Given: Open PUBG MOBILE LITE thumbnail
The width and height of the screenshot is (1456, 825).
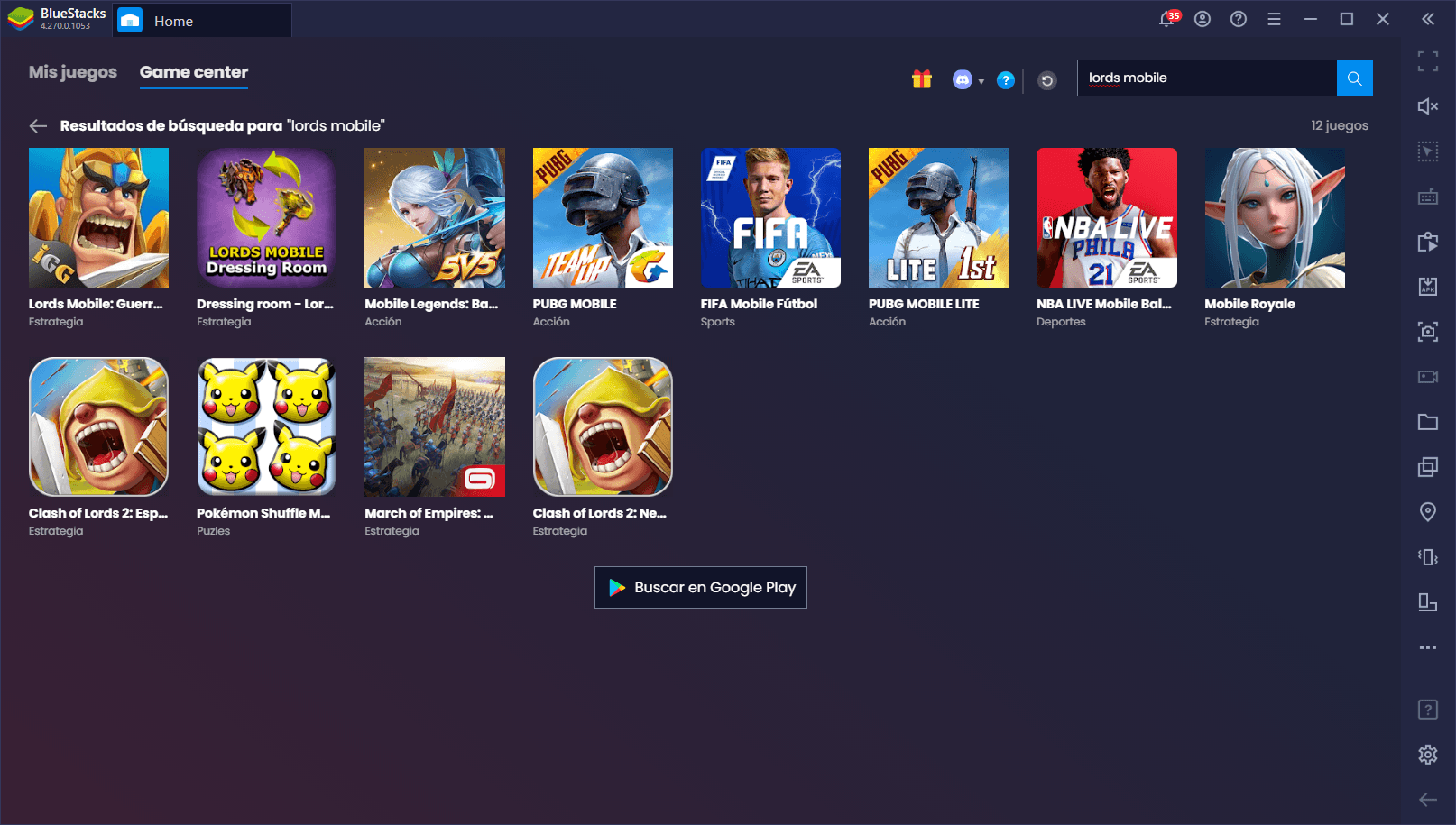Looking at the screenshot, I should (x=938, y=217).
